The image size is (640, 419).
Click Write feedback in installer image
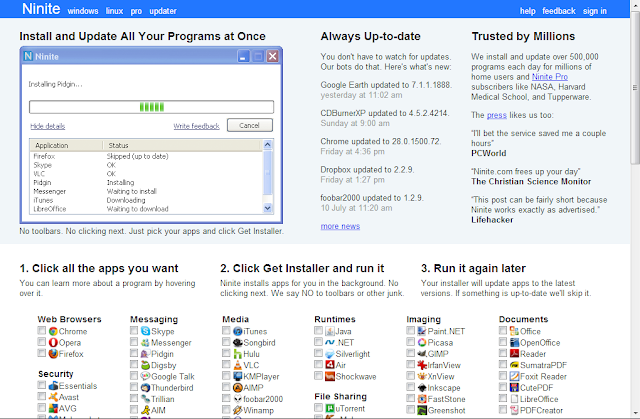[x=196, y=126]
